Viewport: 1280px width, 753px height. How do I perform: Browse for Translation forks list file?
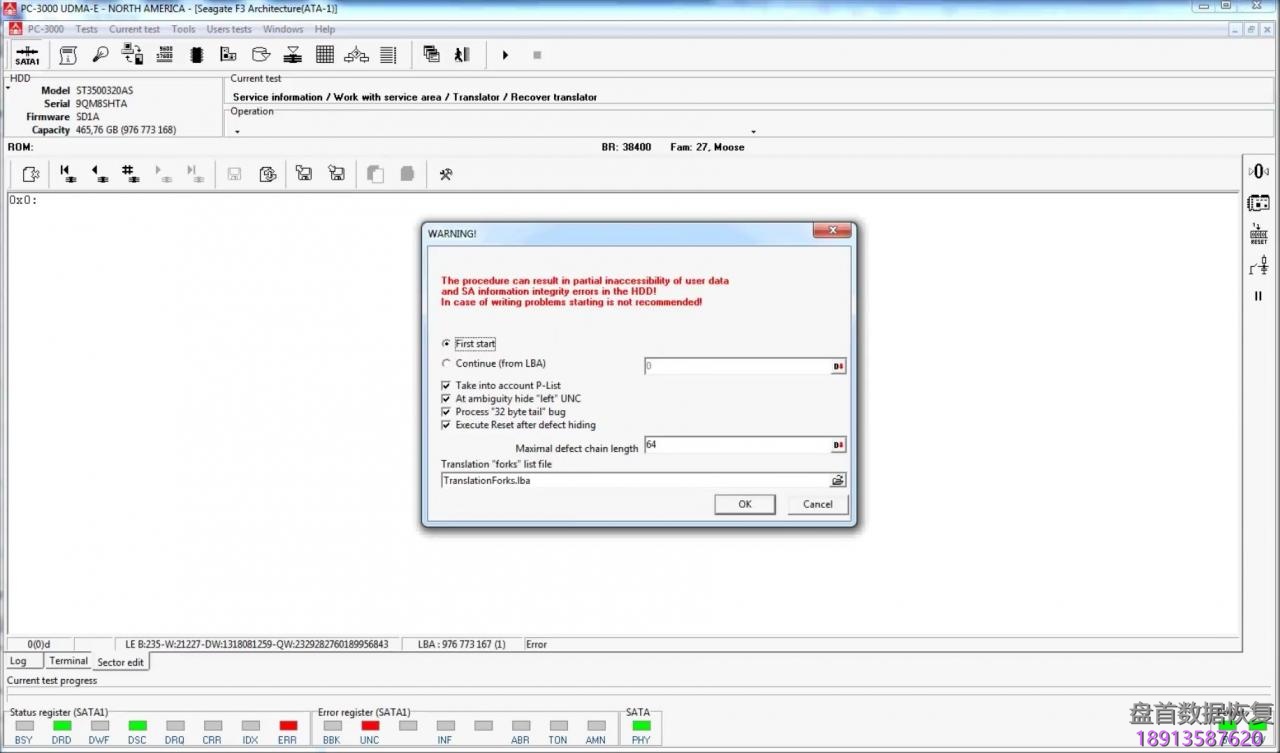pyautogui.click(x=838, y=481)
